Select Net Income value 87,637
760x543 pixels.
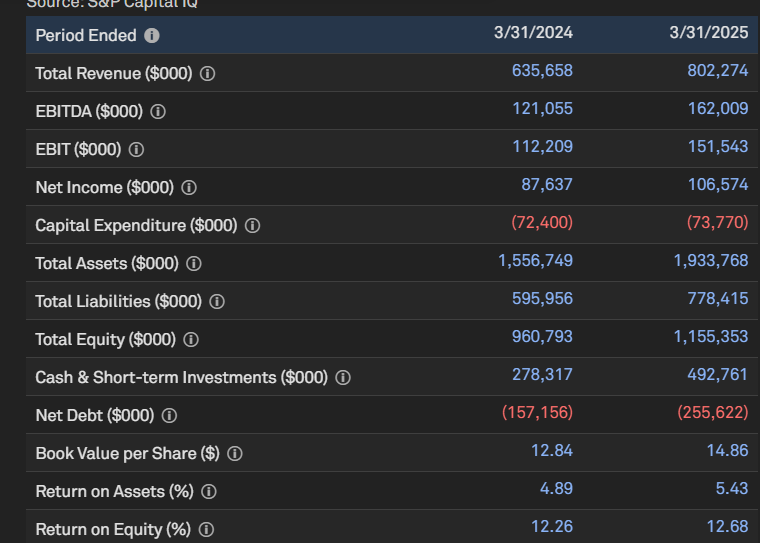[547, 185]
